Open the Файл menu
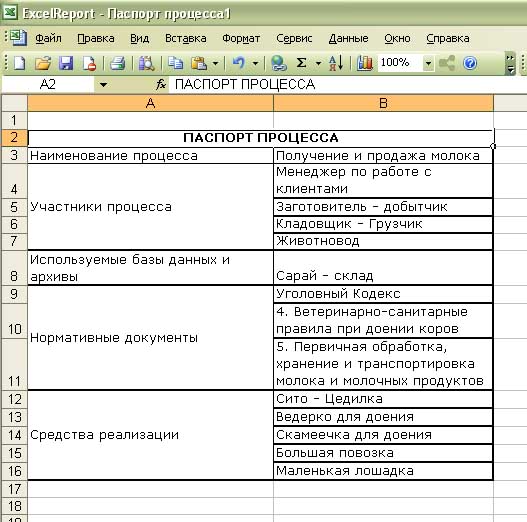Viewport: 527px width, 522px height. point(48,38)
